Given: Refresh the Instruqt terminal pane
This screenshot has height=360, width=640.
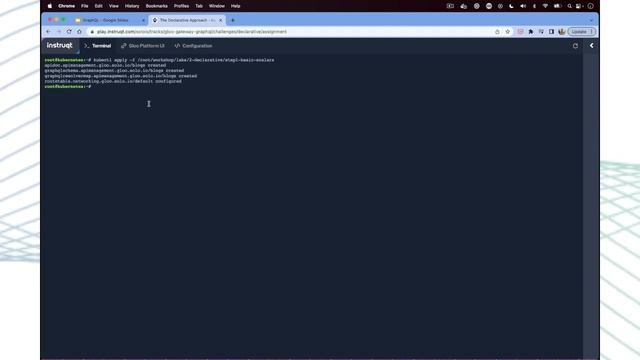Looking at the screenshot, I should (575, 46).
